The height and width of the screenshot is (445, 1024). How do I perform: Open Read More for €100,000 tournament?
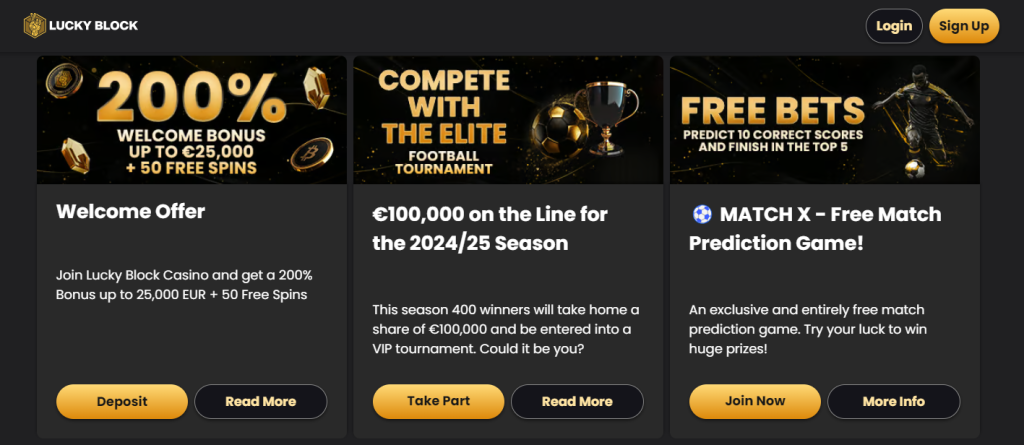pyautogui.click(x=577, y=401)
